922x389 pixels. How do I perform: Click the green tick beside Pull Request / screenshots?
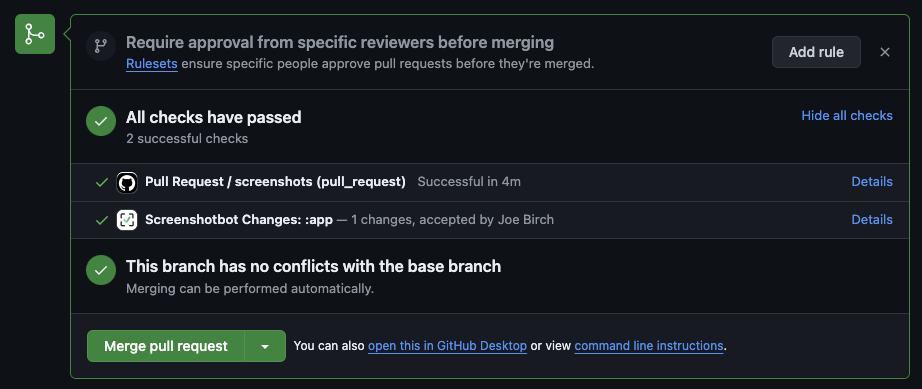pyautogui.click(x=102, y=182)
